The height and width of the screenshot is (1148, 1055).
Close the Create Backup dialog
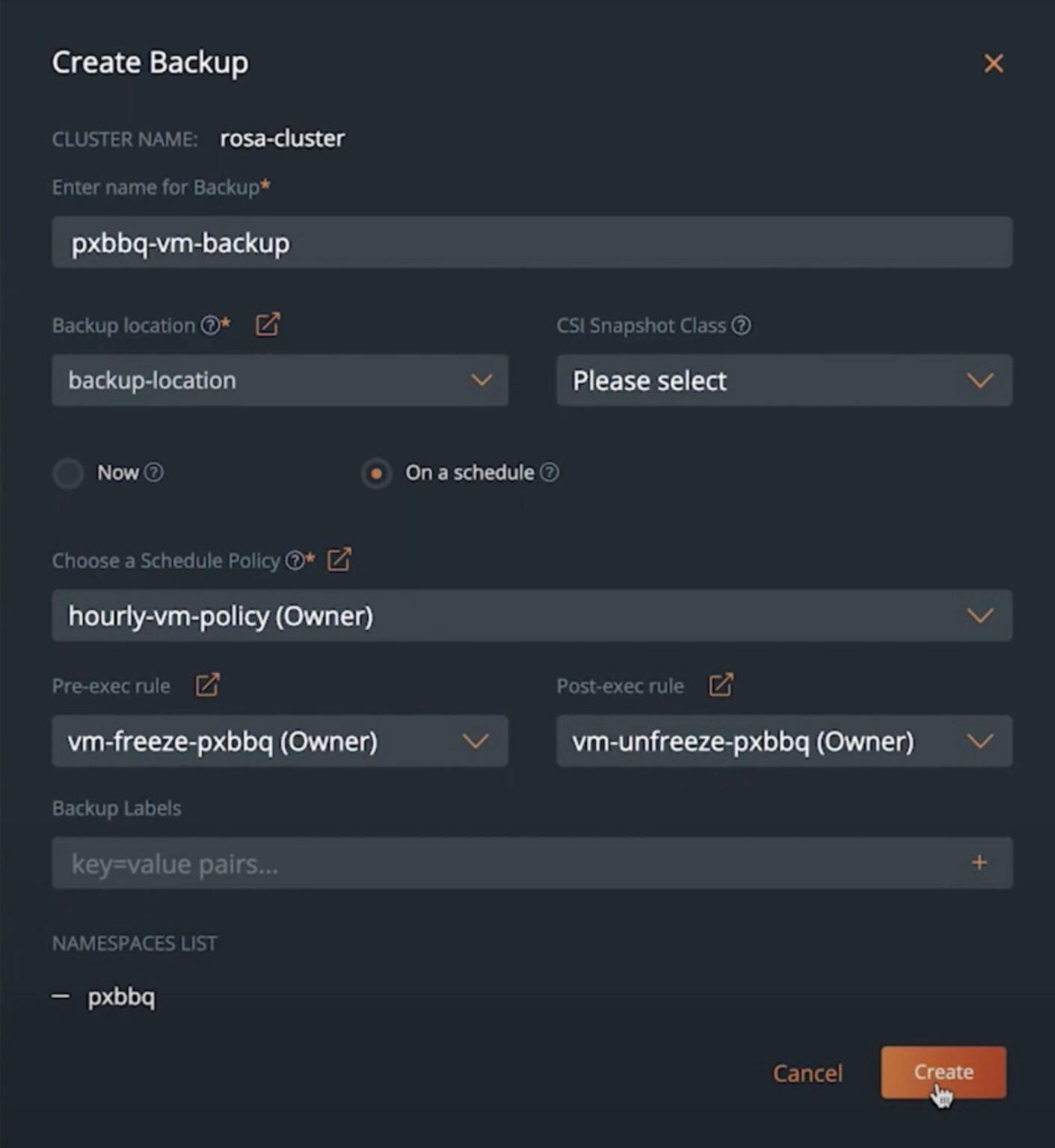pyautogui.click(x=994, y=64)
